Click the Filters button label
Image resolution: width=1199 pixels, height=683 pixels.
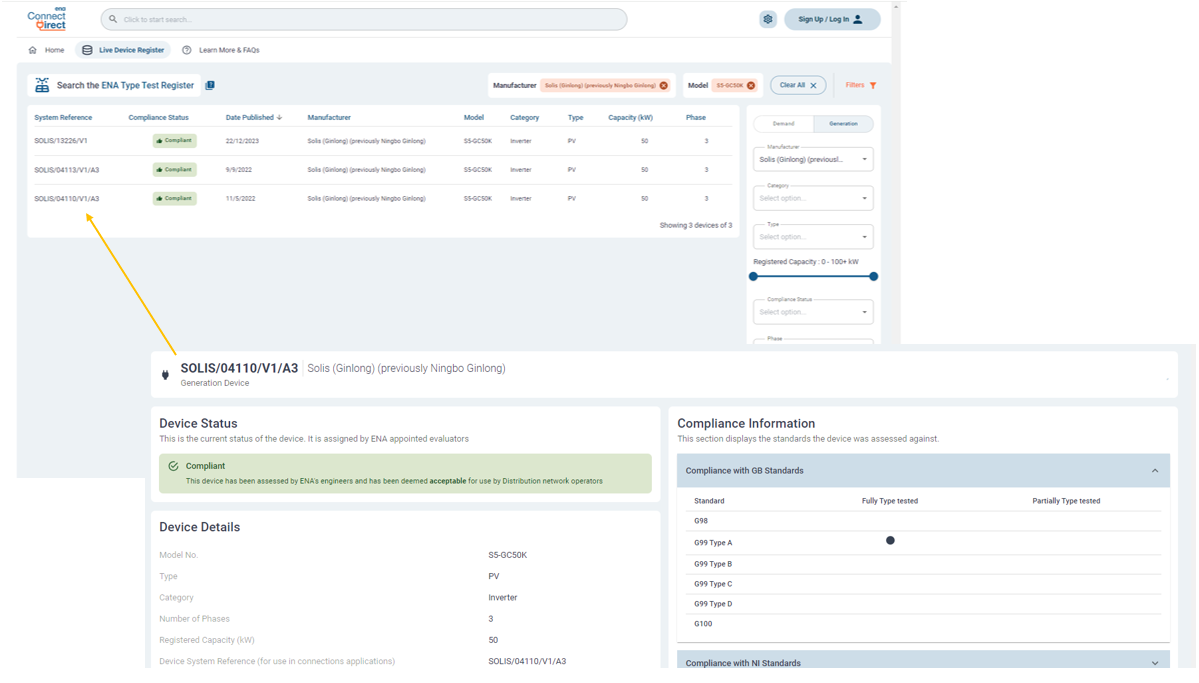(855, 85)
